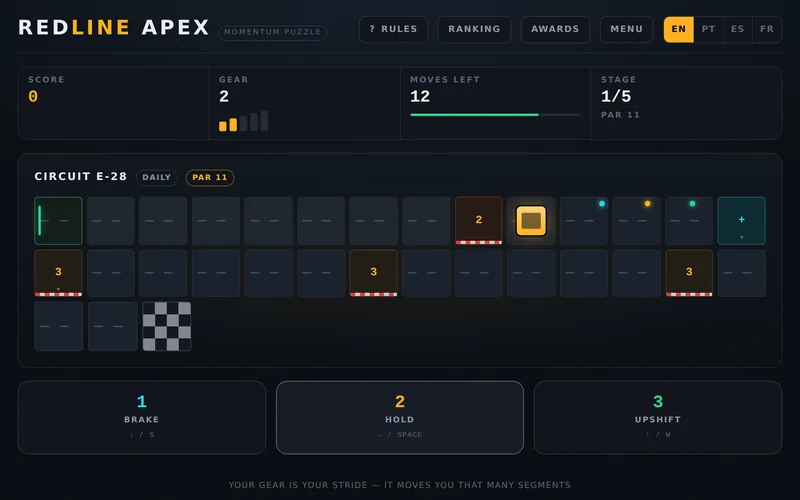Switch language to EN
The width and height of the screenshot is (800, 500).
coord(679,29)
